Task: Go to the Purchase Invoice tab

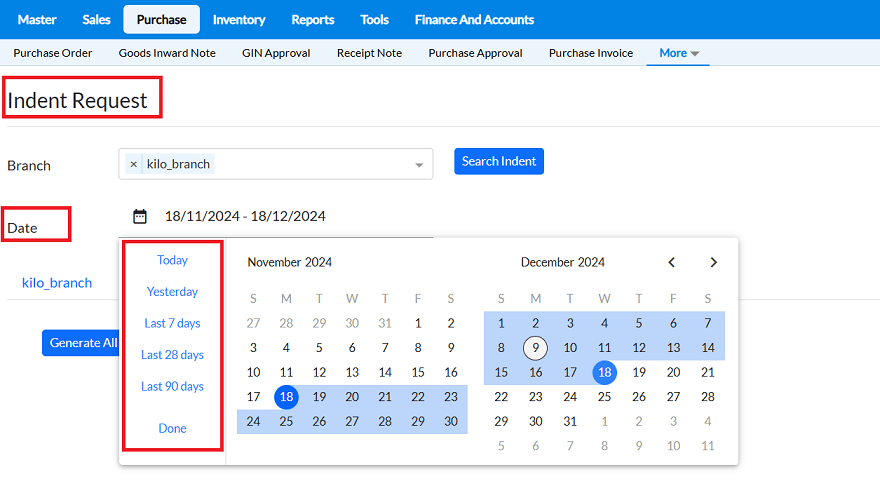Action: [x=591, y=53]
